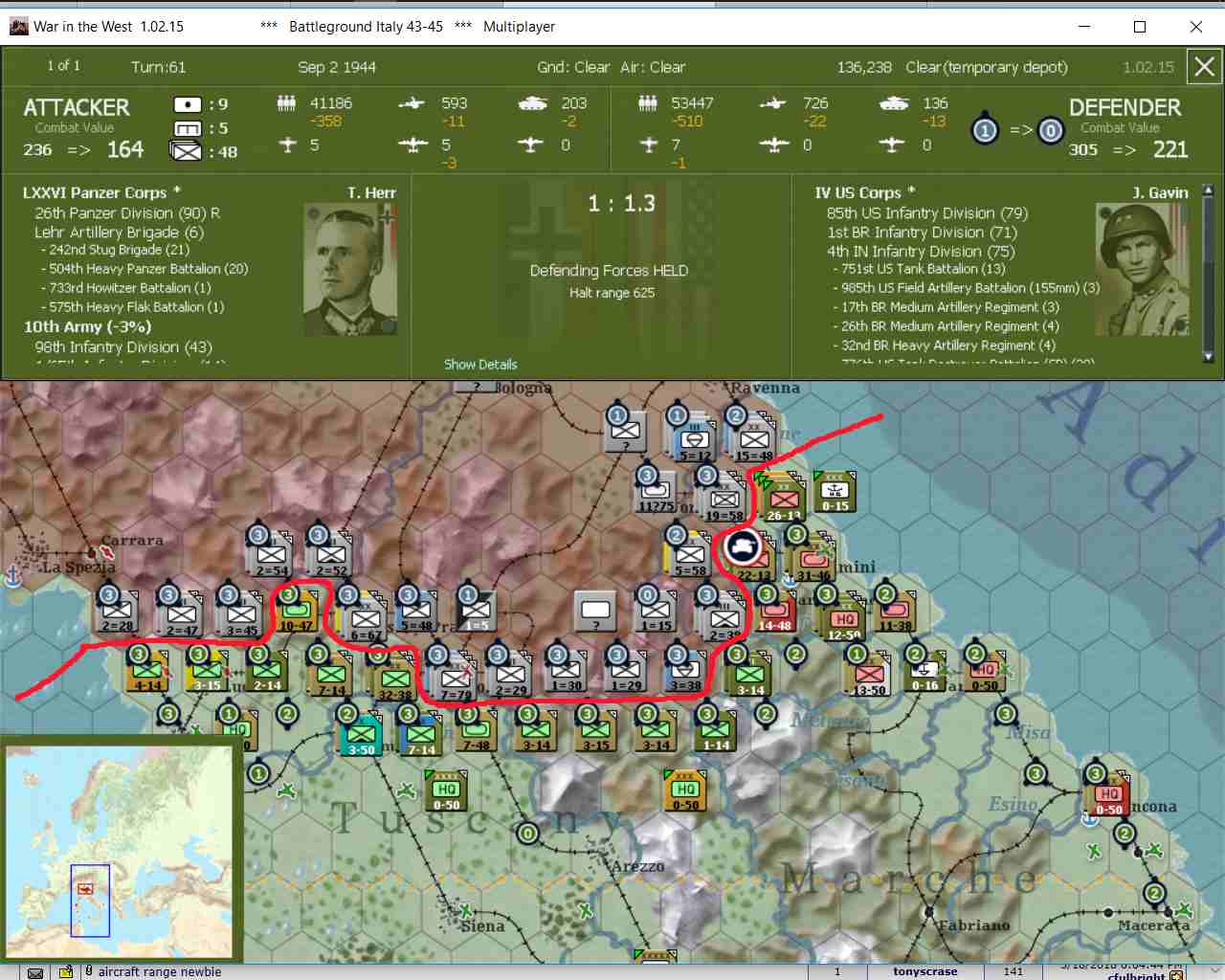View T. Herr commander portrait
The width and height of the screenshot is (1225, 980).
click(x=349, y=270)
